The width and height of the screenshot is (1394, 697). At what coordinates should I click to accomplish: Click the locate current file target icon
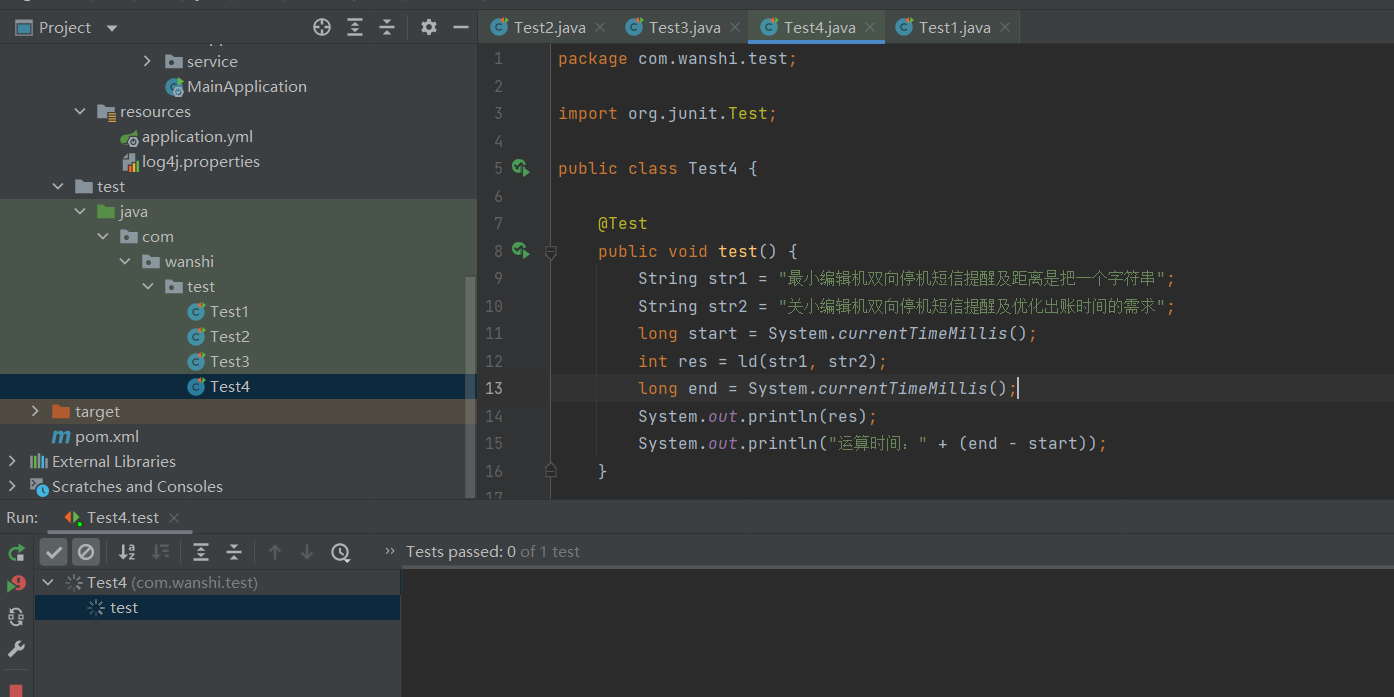322,27
